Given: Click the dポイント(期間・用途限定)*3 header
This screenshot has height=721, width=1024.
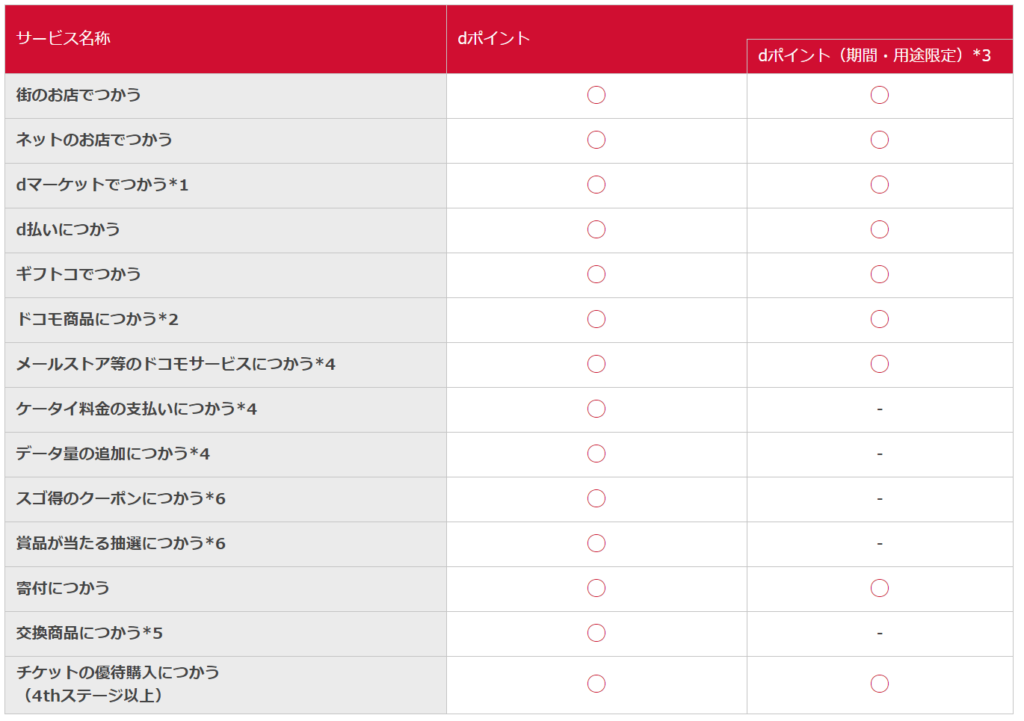Looking at the screenshot, I should pyautogui.click(x=874, y=56).
